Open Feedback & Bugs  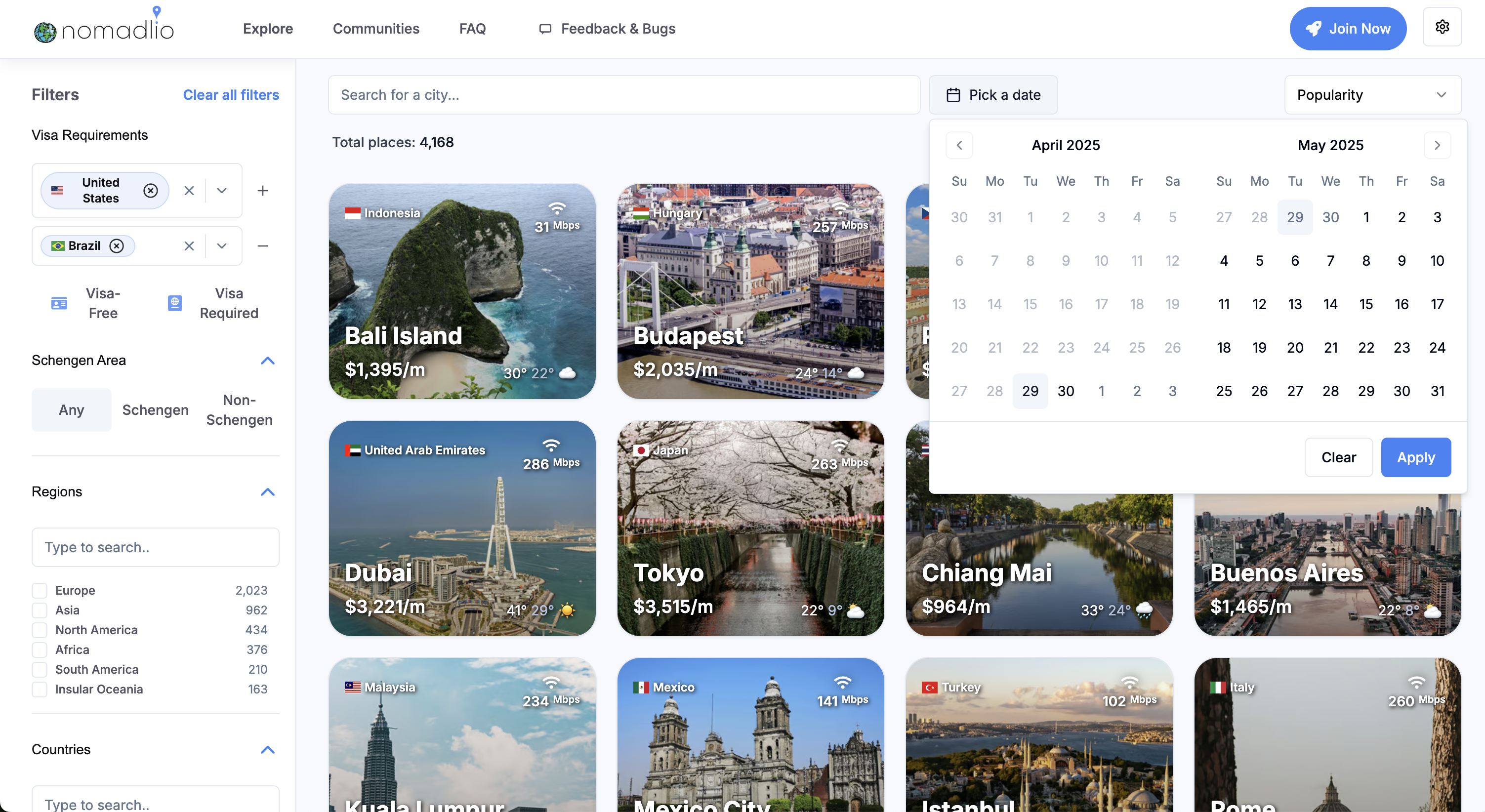point(607,29)
